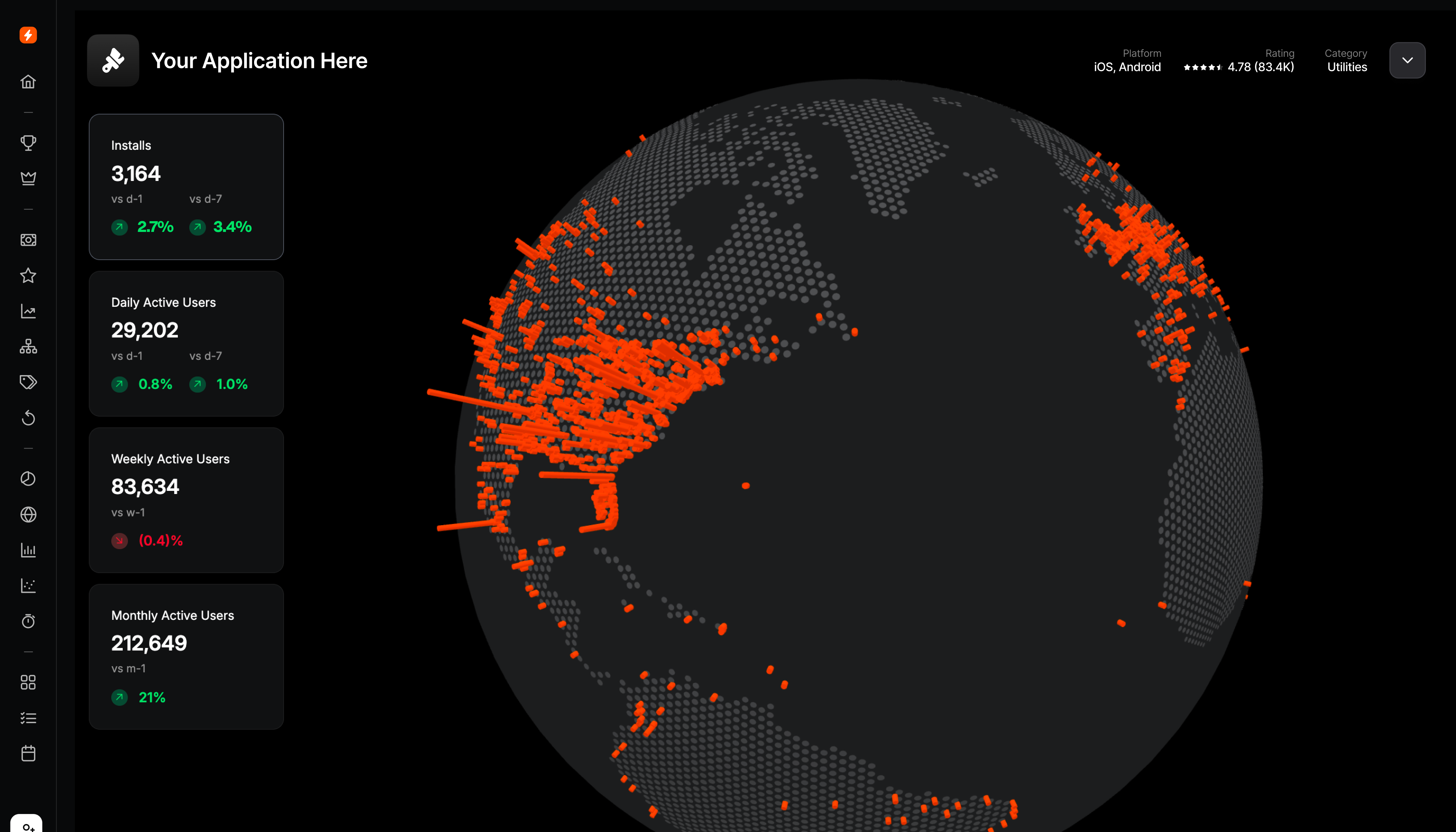Open the bar chart statistics icon
The width and height of the screenshot is (1456, 832).
coord(28,550)
